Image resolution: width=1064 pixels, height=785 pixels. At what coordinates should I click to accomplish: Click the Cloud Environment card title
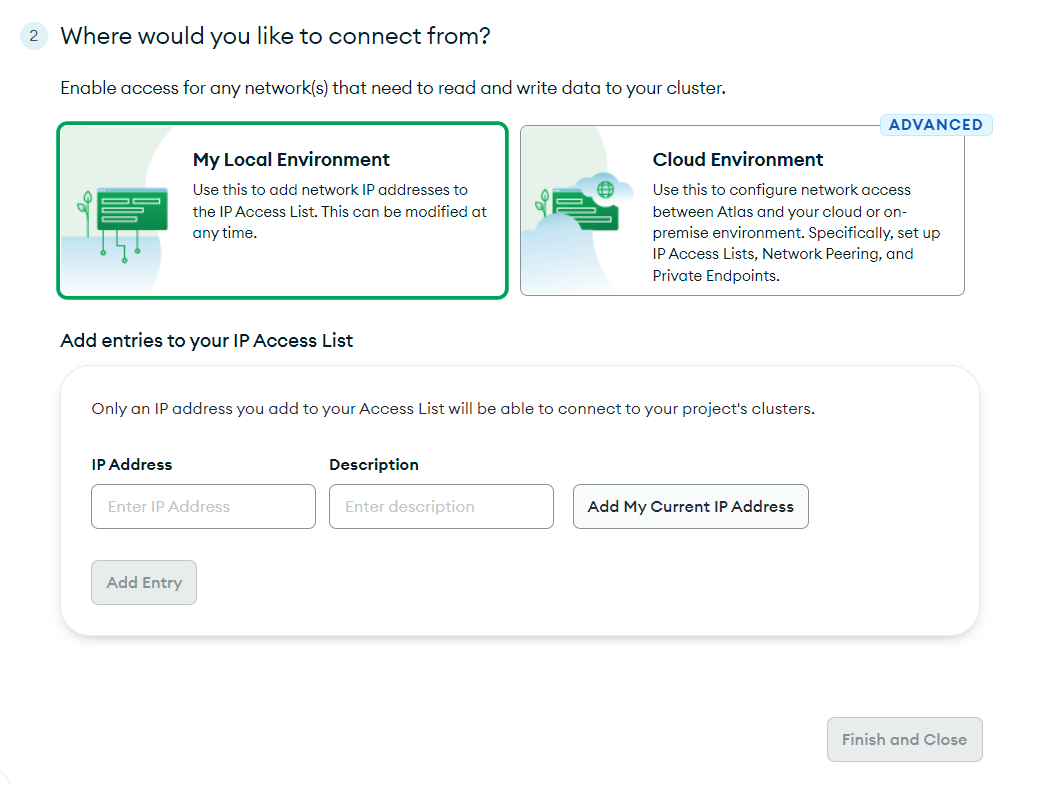tap(738, 159)
